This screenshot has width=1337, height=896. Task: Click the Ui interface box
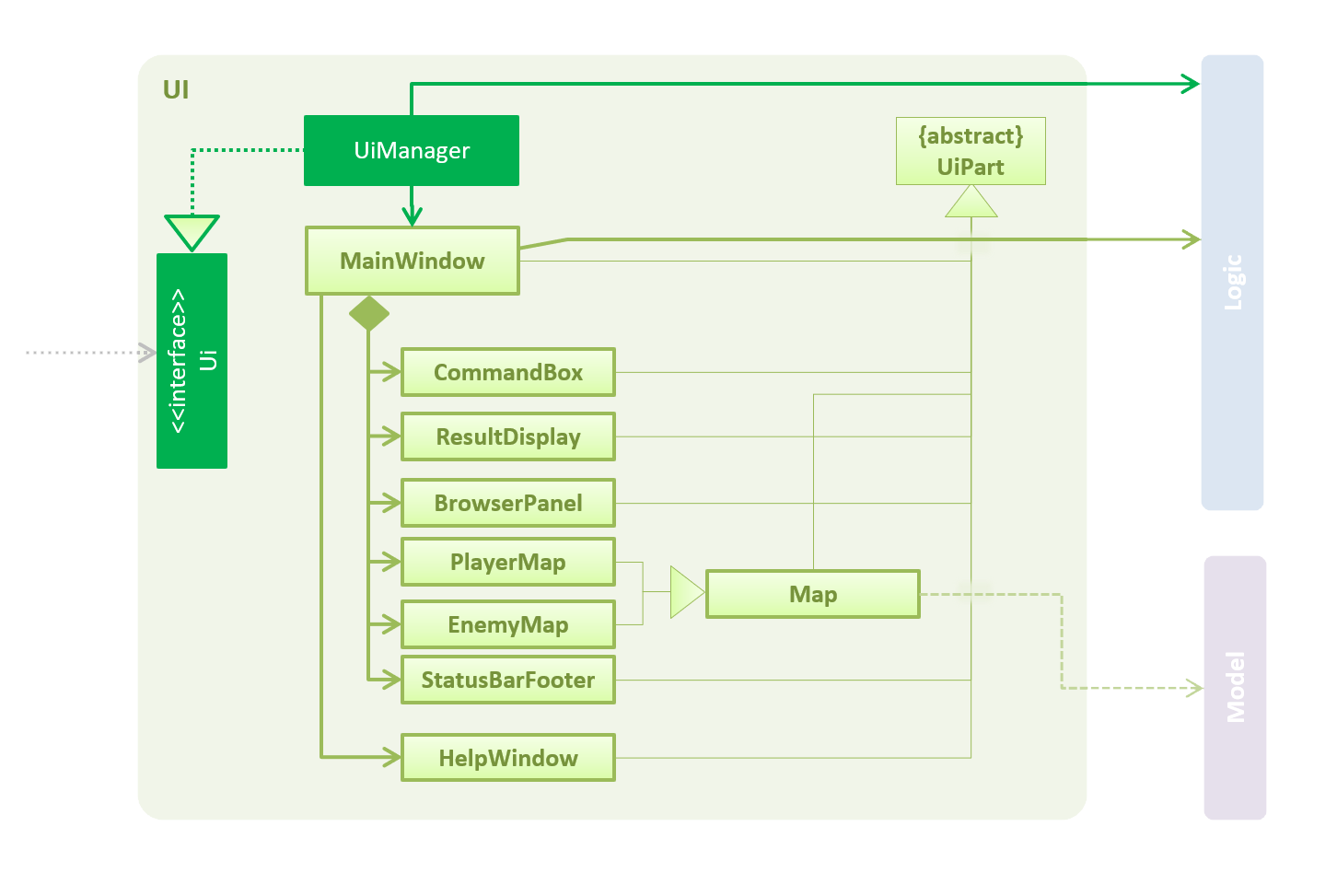point(192,361)
